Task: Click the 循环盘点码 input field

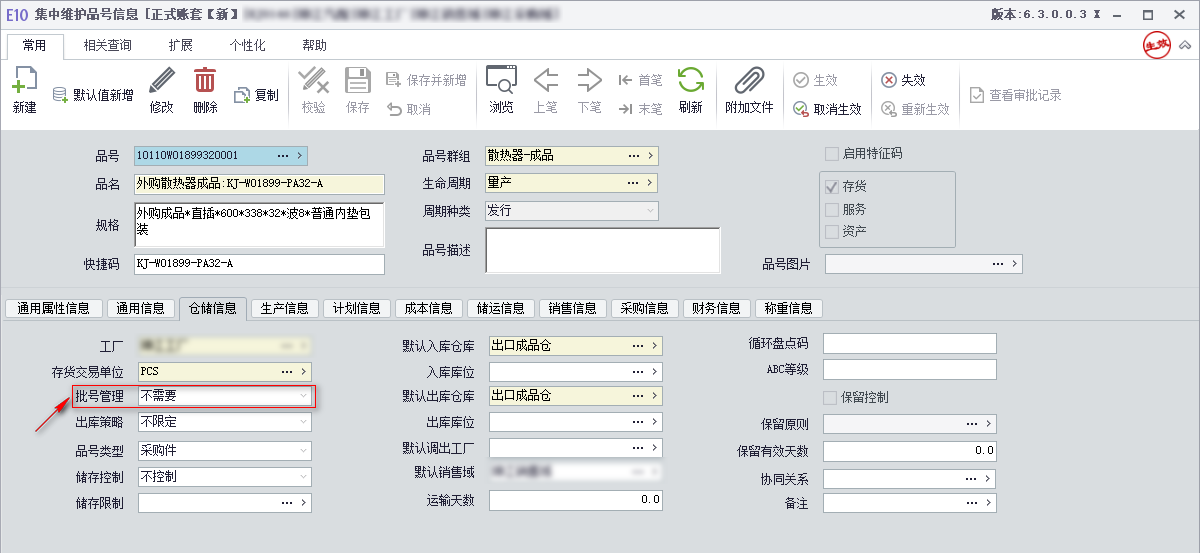Action: pos(910,344)
